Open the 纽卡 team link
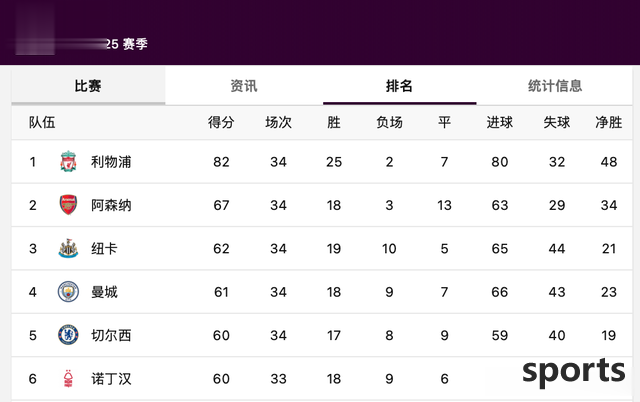 pos(104,249)
